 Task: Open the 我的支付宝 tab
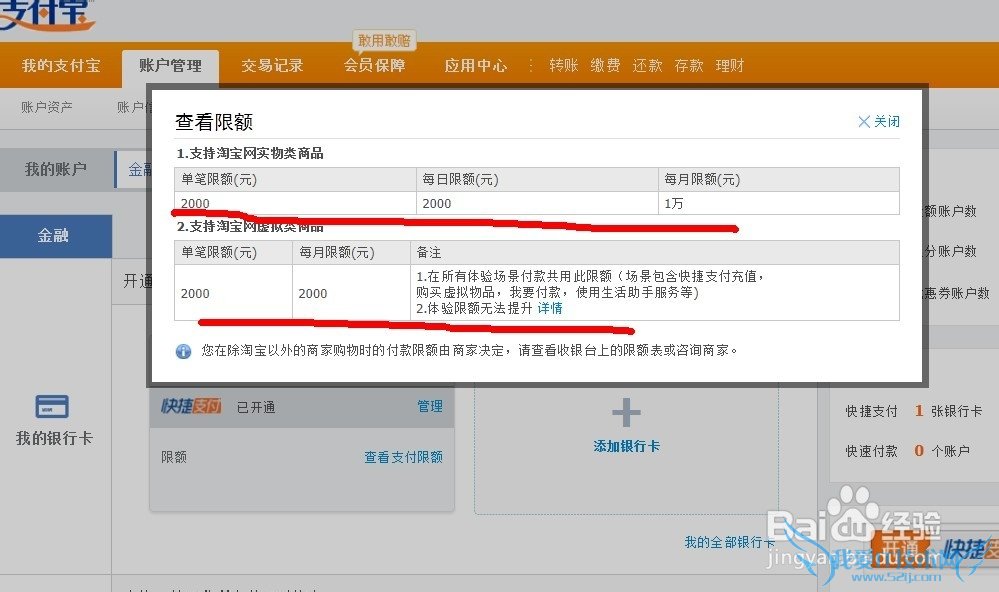61,66
